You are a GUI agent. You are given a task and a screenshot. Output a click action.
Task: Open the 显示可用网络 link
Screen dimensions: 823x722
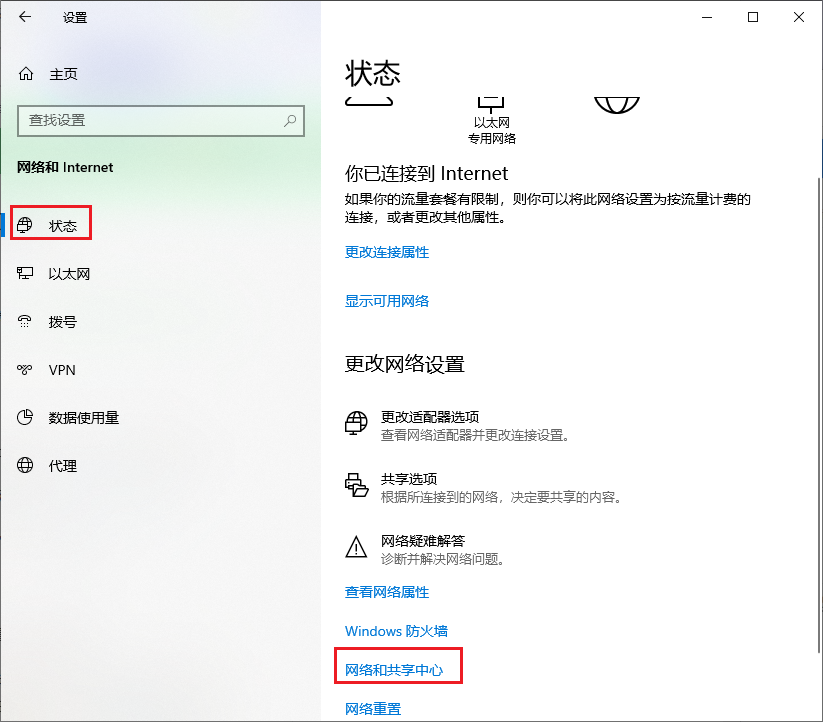(387, 301)
